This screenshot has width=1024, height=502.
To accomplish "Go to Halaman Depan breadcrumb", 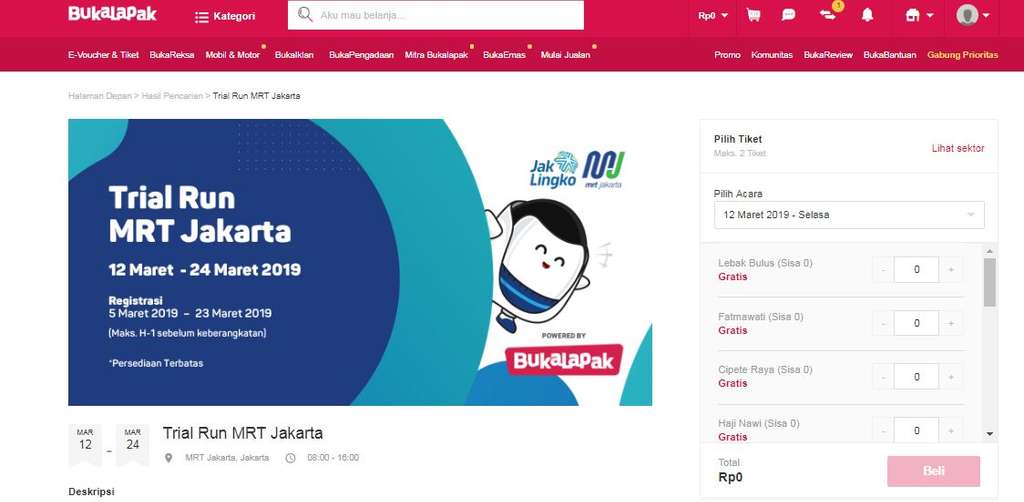I will coord(100,96).
